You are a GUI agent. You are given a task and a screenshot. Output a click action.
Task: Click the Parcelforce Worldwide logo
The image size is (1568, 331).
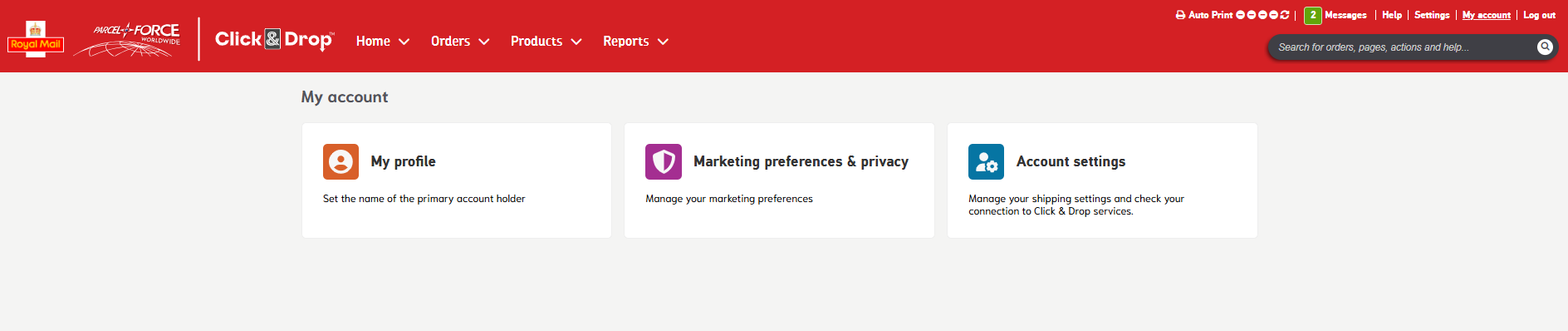point(127,39)
